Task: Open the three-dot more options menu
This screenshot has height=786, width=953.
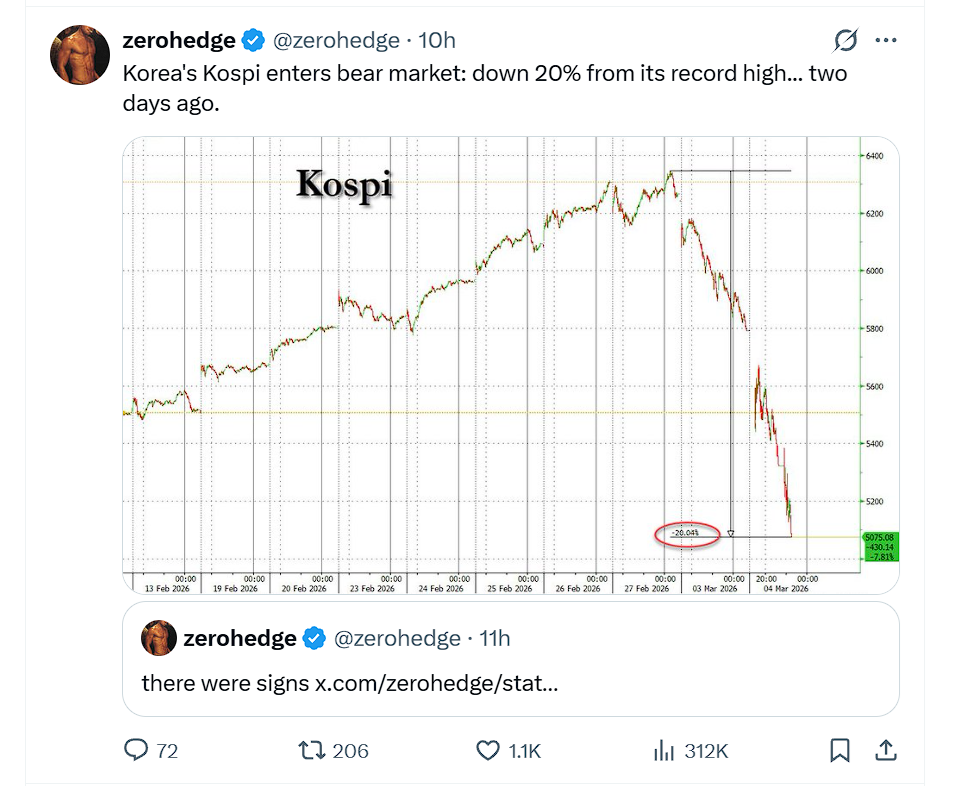Action: pyautogui.click(x=886, y=40)
